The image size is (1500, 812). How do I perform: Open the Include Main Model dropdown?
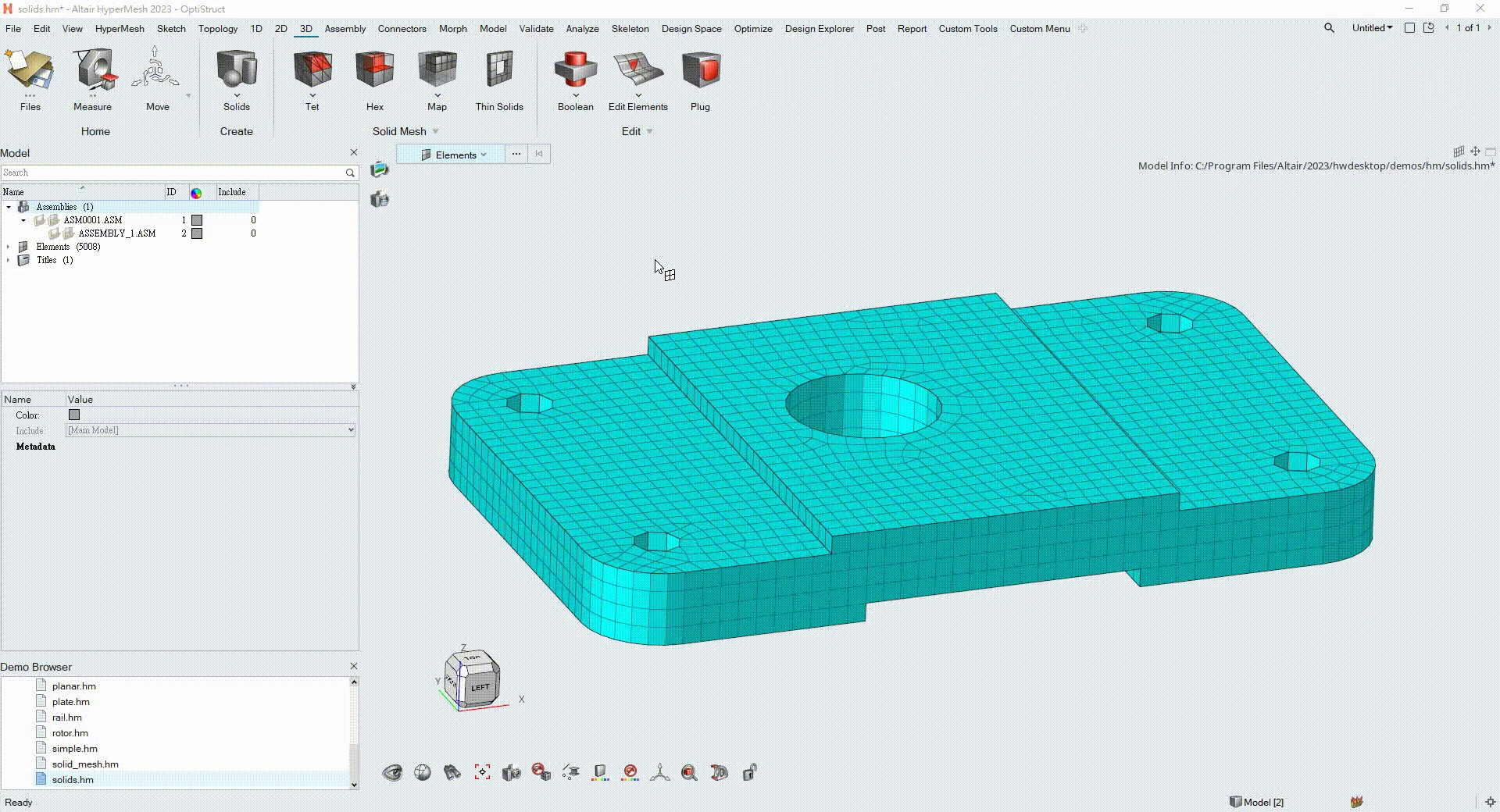coord(350,430)
